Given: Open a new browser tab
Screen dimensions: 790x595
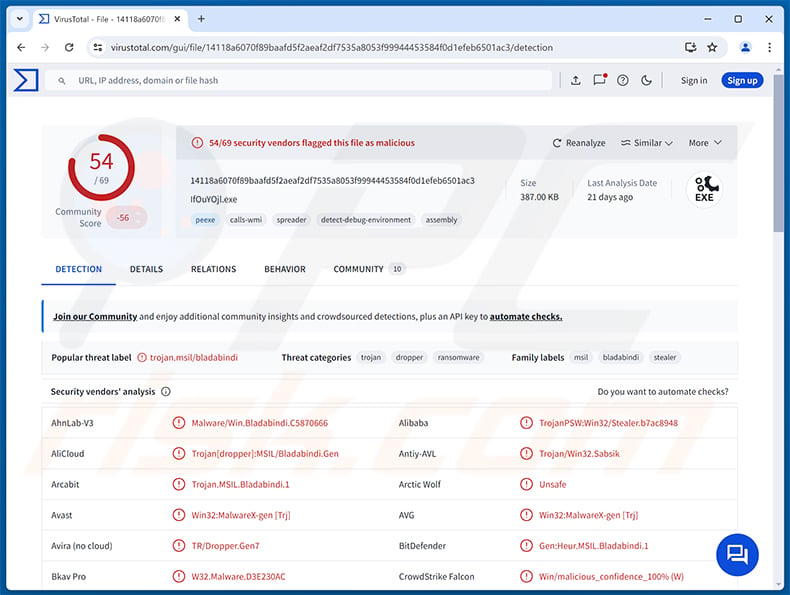Looking at the screenshot, I should 201,19.
